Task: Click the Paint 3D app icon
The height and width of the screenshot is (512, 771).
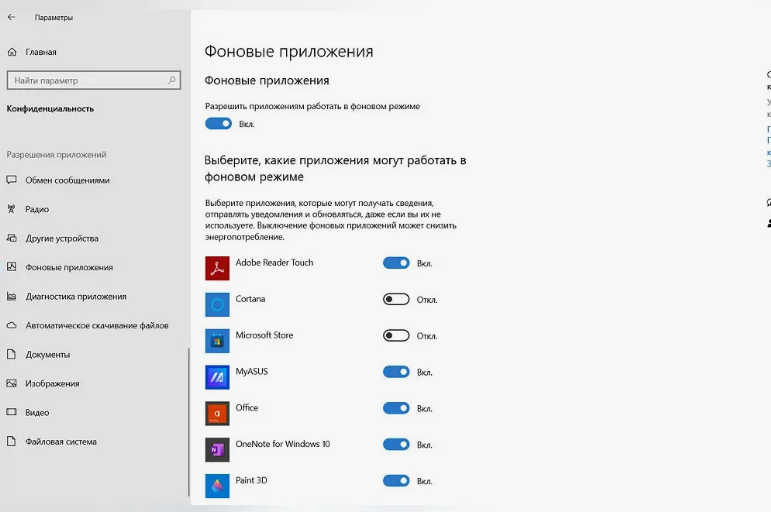Action: click(x=217, y=486)
